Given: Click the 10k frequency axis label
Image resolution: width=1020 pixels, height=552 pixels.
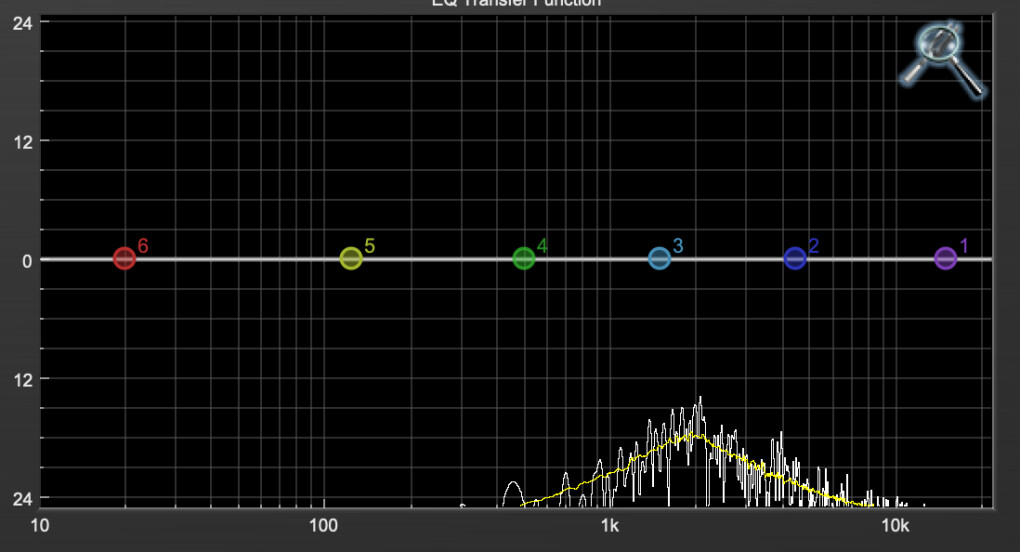Looking at the screenshot, I should pyautogui.click(x=895, y=525).
